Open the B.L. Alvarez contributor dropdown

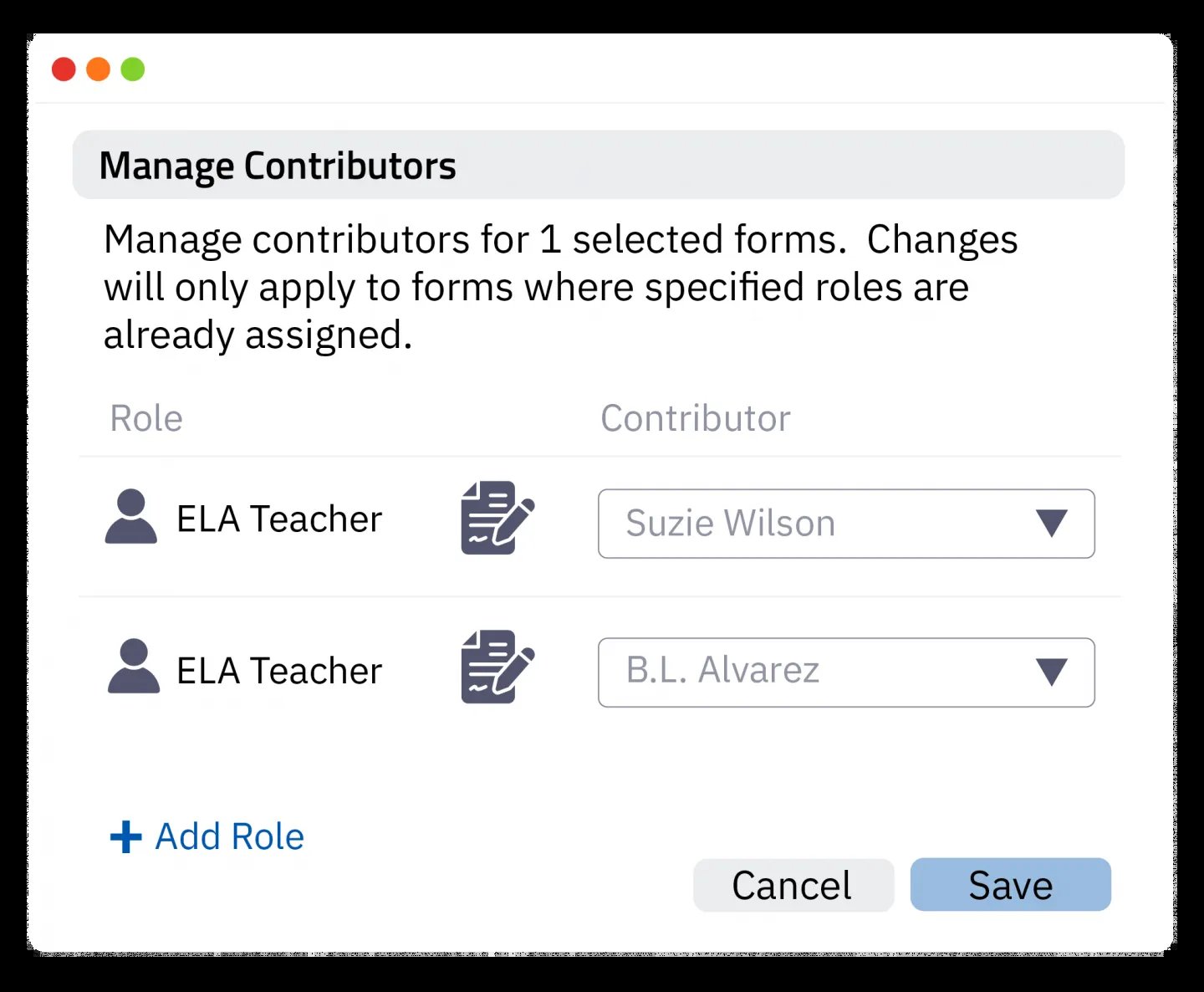coord(819,672)
